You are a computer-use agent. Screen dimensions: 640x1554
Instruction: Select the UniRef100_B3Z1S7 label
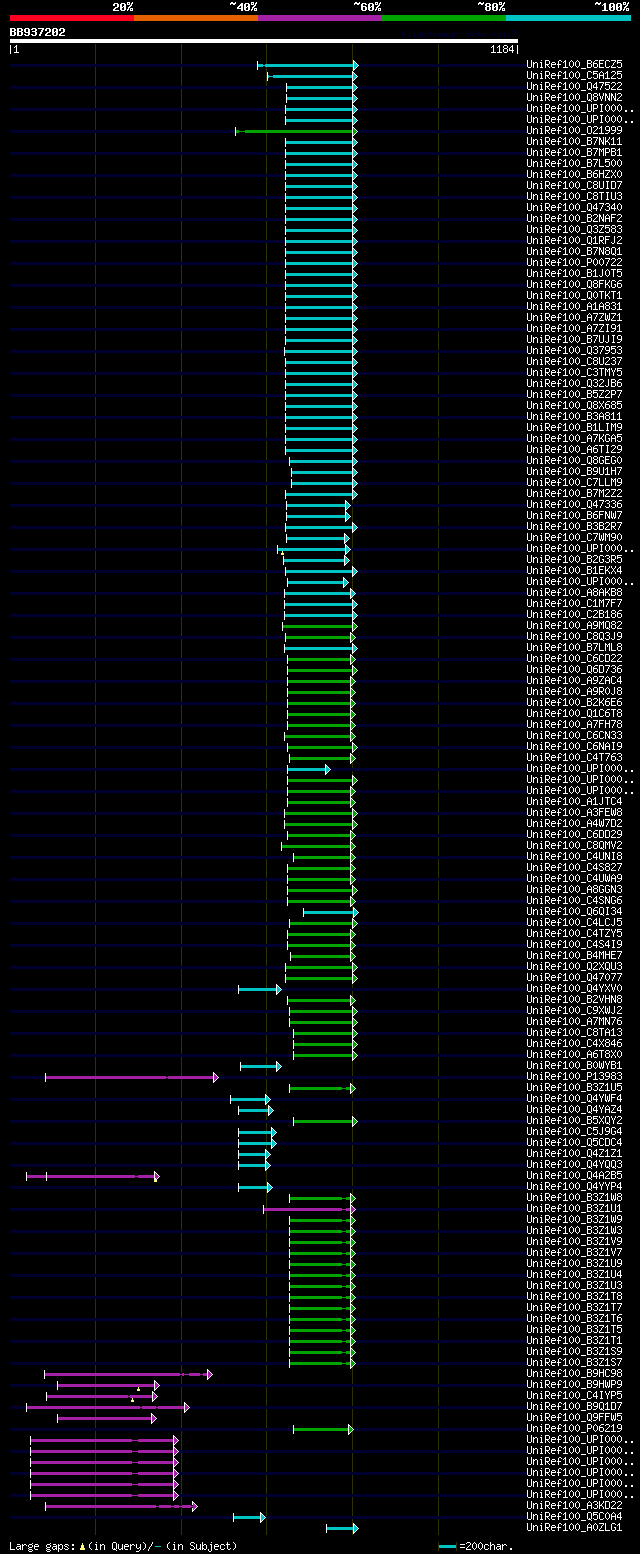573,1362
